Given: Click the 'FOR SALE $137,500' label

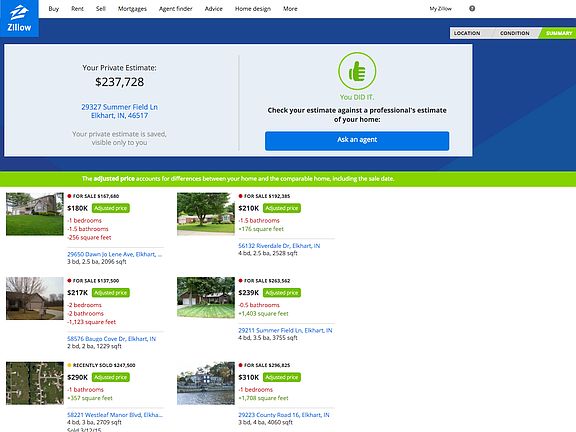Looking at the screenshot, I should pyautogui.click(x=96, y=281).
